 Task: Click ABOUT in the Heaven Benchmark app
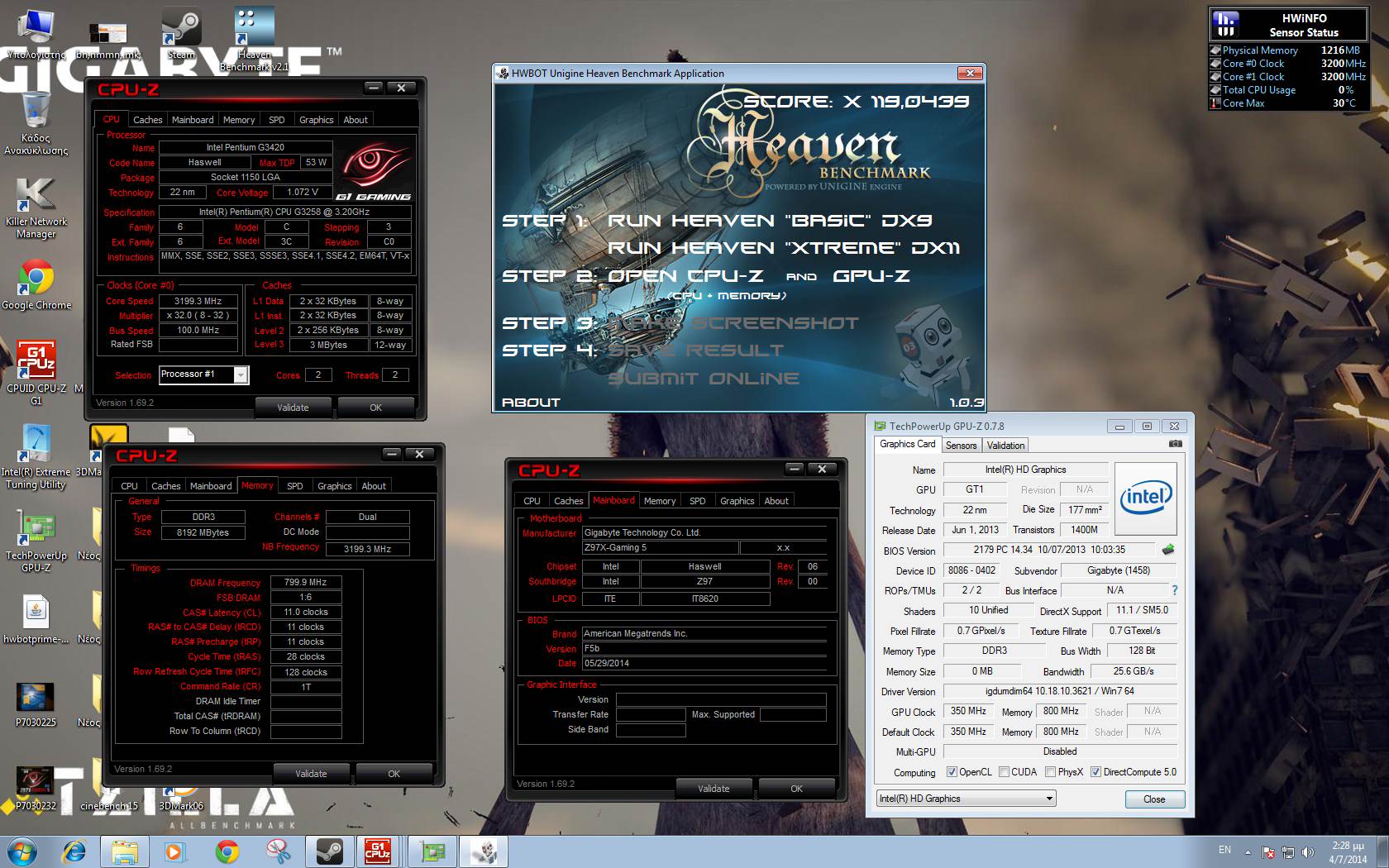[531, 403]
